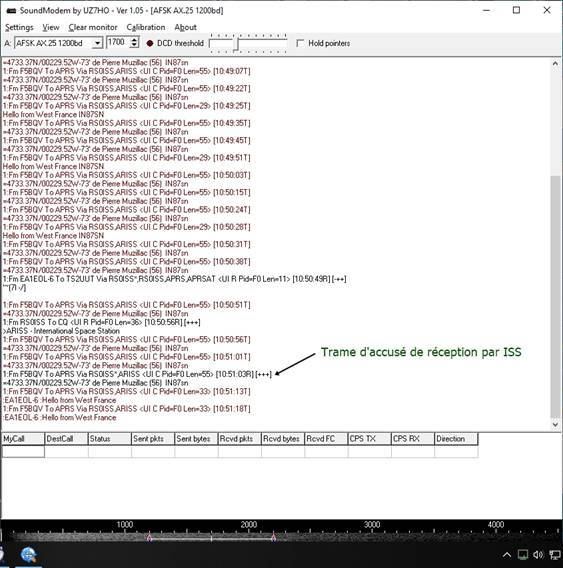This screenshot has width=563, height=568.
Task: Click the 1000 Hz label on waterfall scale
Action: pyautogui.click(x=125, y=525)
